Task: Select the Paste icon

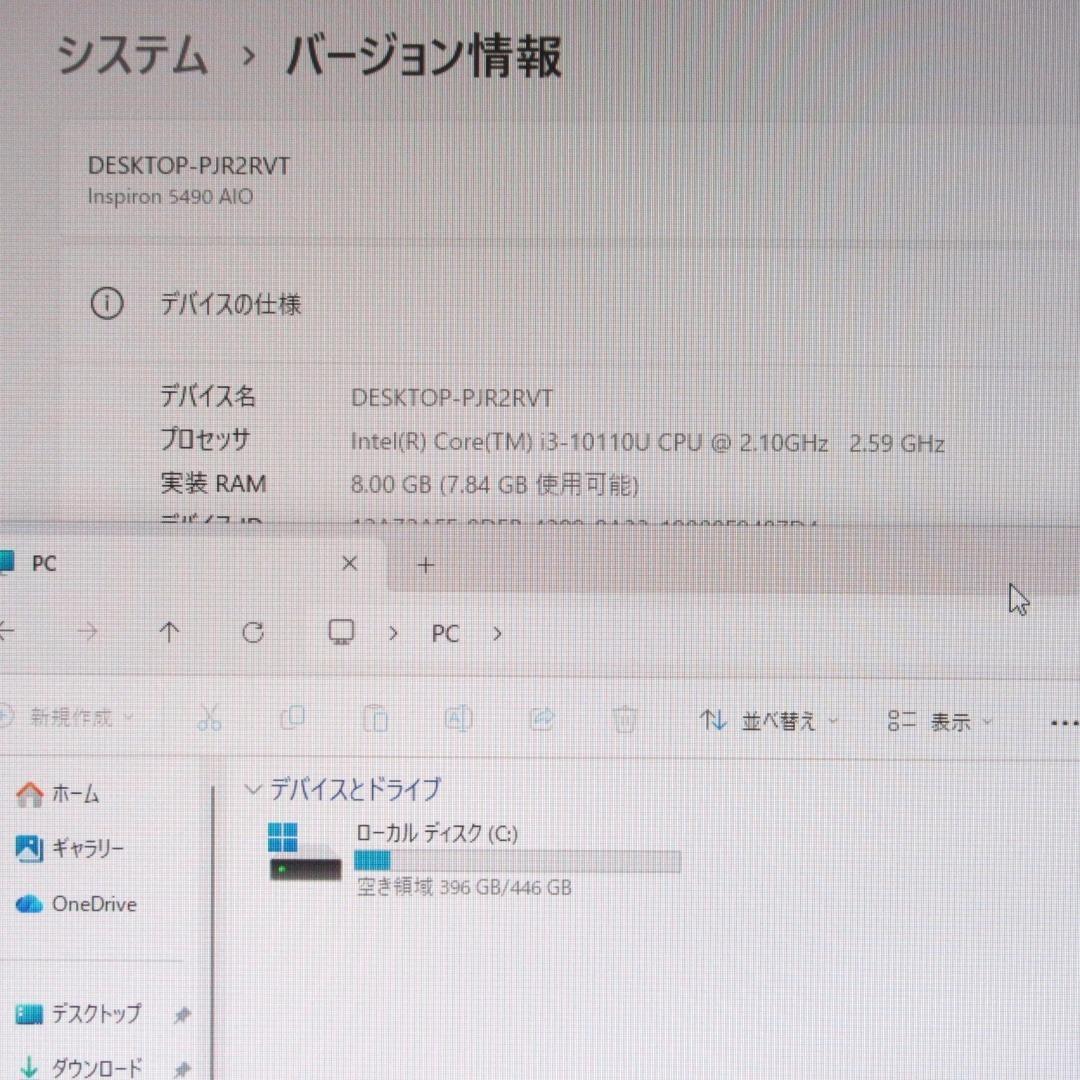Action: (x=376, y=718)
